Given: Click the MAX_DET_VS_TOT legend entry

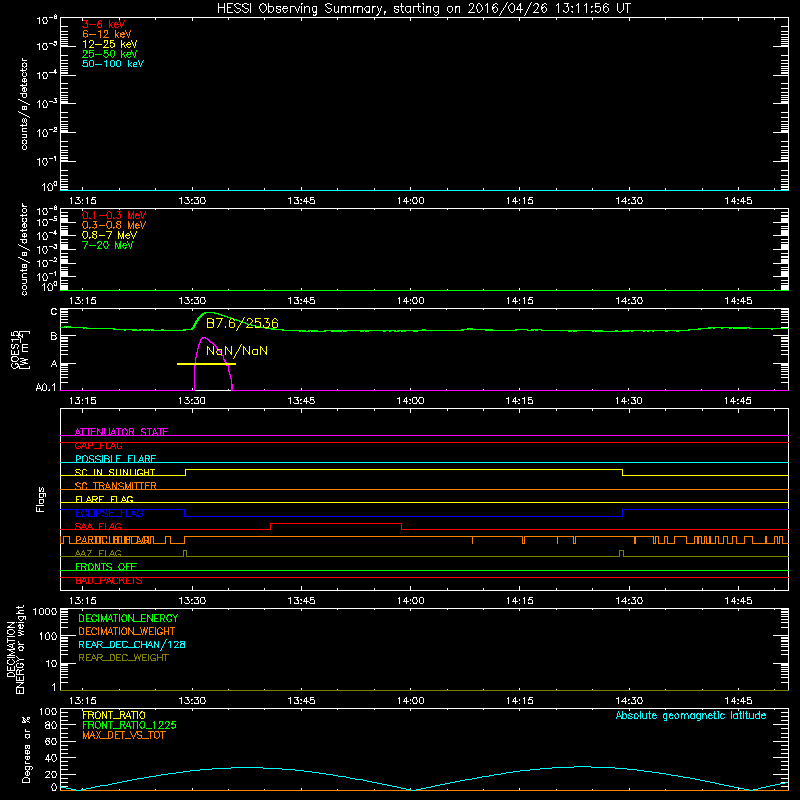Looking at the screenshot, I should pyautogui.click(x=124, y=735).
